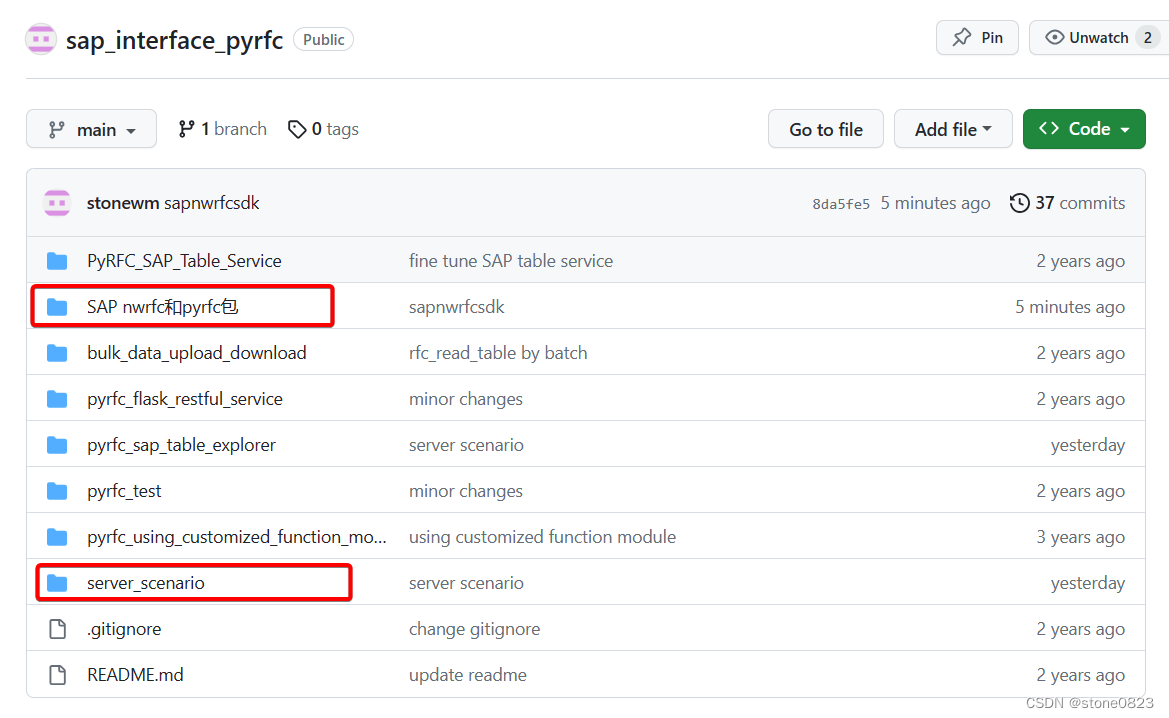
Task: Click '5 minutes ago' in SAP nwrfc row
Action: (1070, 307)
